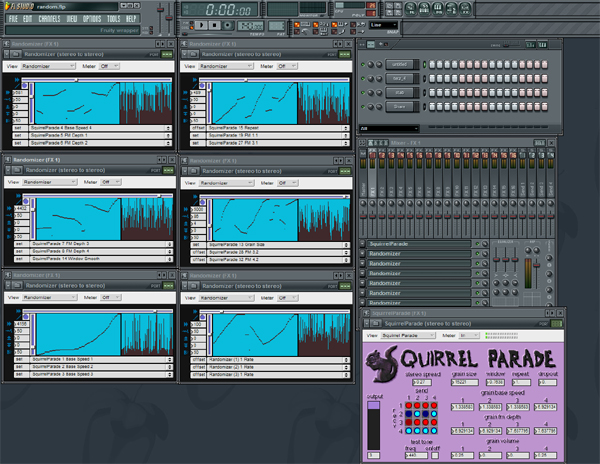Image resolution: width=600 pixels, height=464 pixels.
Task: Toggle first Randomizer slot enable LED in mixer
Action: pos(477,254)
